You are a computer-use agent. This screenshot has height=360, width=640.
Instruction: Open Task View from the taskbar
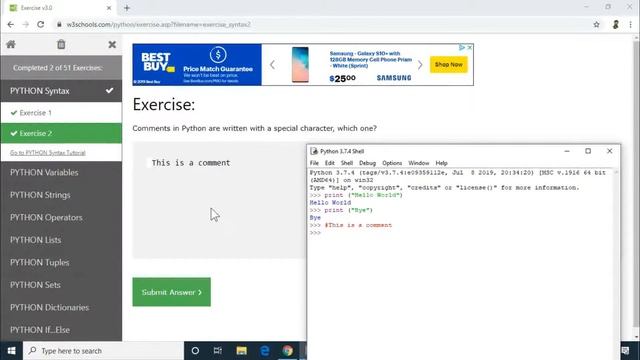coord(218,351)
